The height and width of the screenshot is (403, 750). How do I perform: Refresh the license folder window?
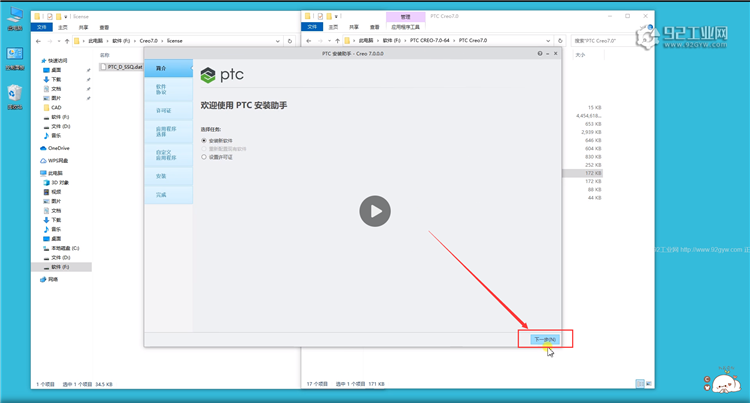click(290, 41)
